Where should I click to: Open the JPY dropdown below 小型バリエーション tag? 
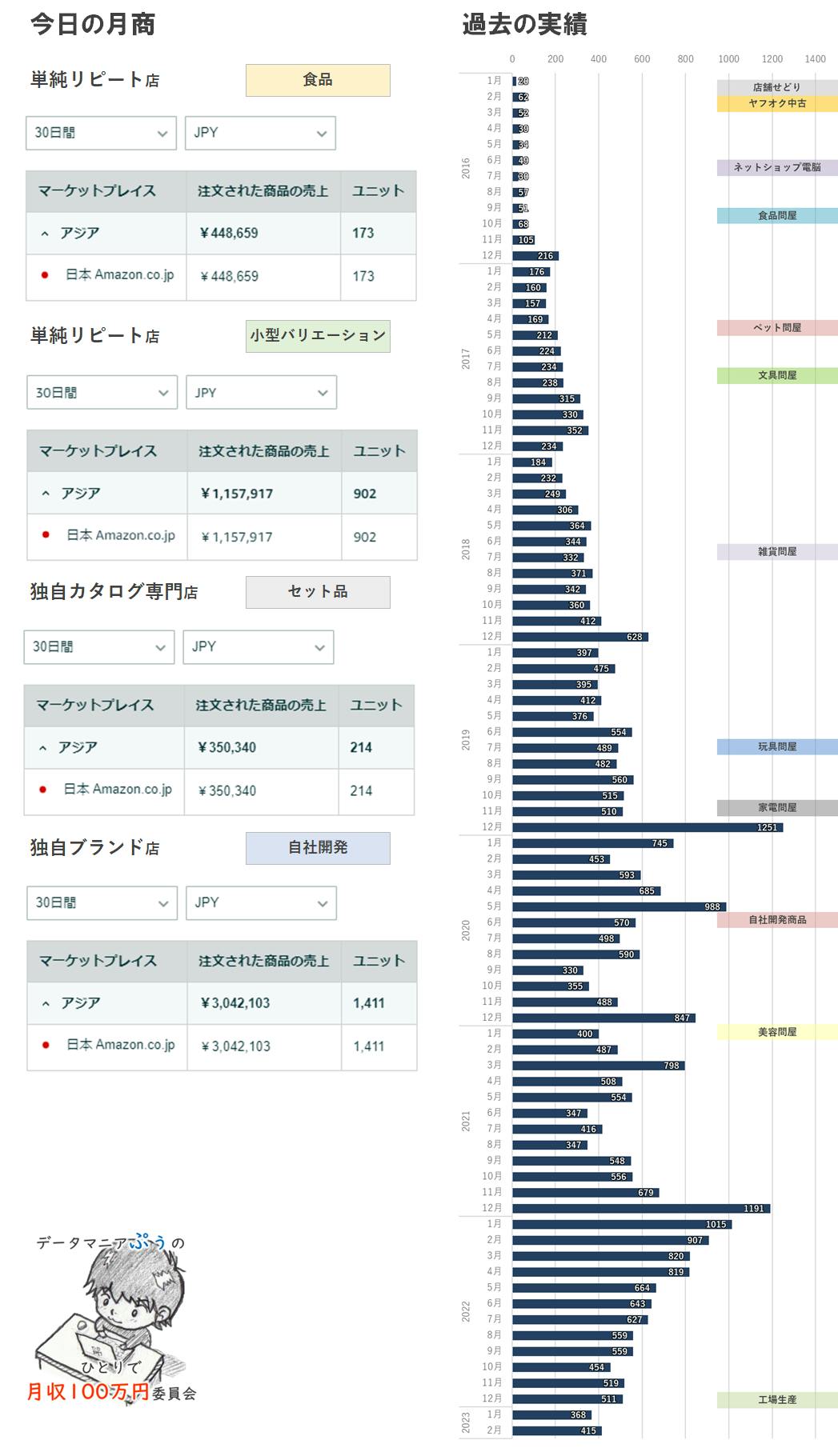click(x=261, y=393)
